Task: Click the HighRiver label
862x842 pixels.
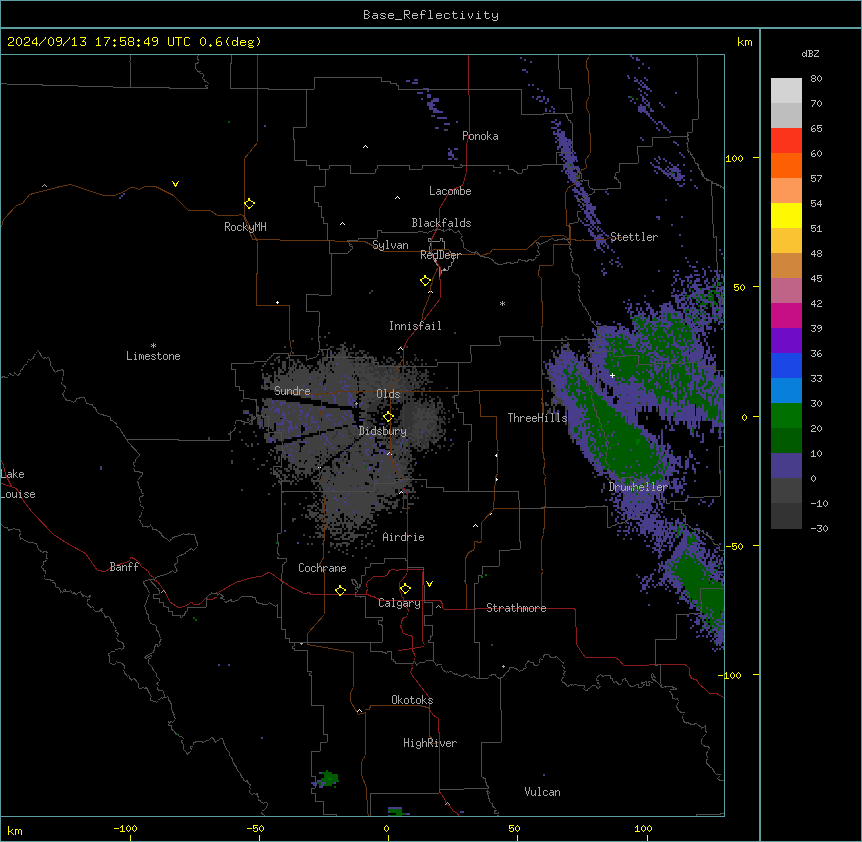Action: (429, 743)
